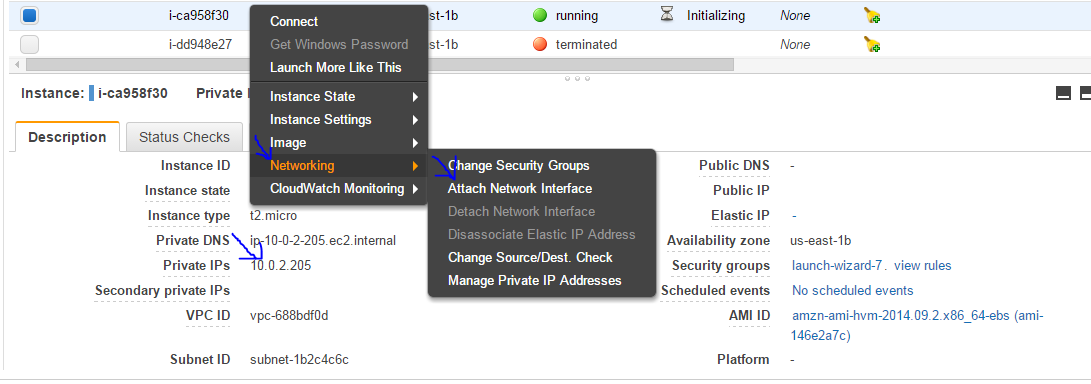Click the panel layout icon at right
Screen dimensions: 1091x384
(x=1063, y=93)
